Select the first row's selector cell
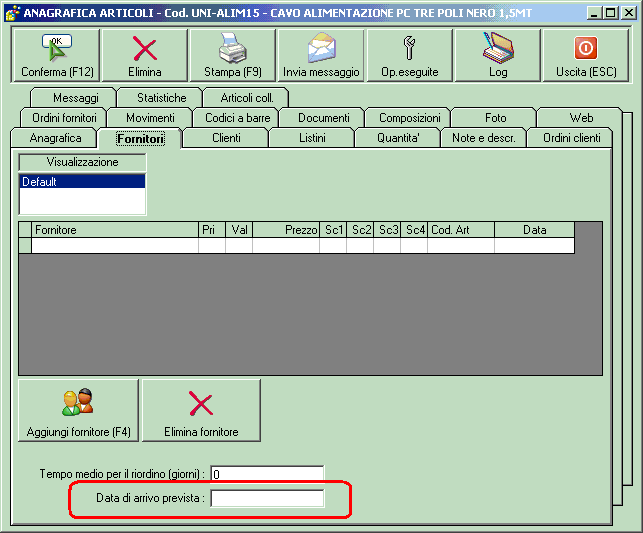 (x=25, y=246)
